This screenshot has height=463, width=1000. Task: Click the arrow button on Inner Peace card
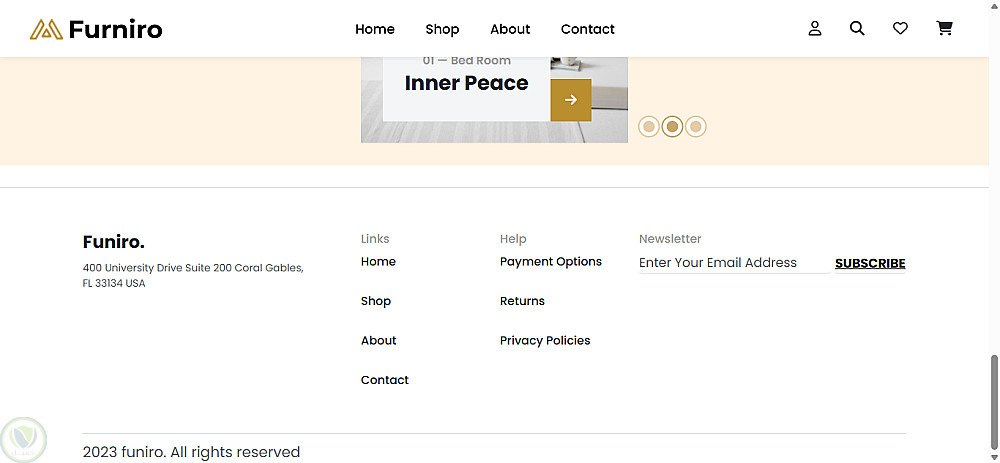coord(571,100)
